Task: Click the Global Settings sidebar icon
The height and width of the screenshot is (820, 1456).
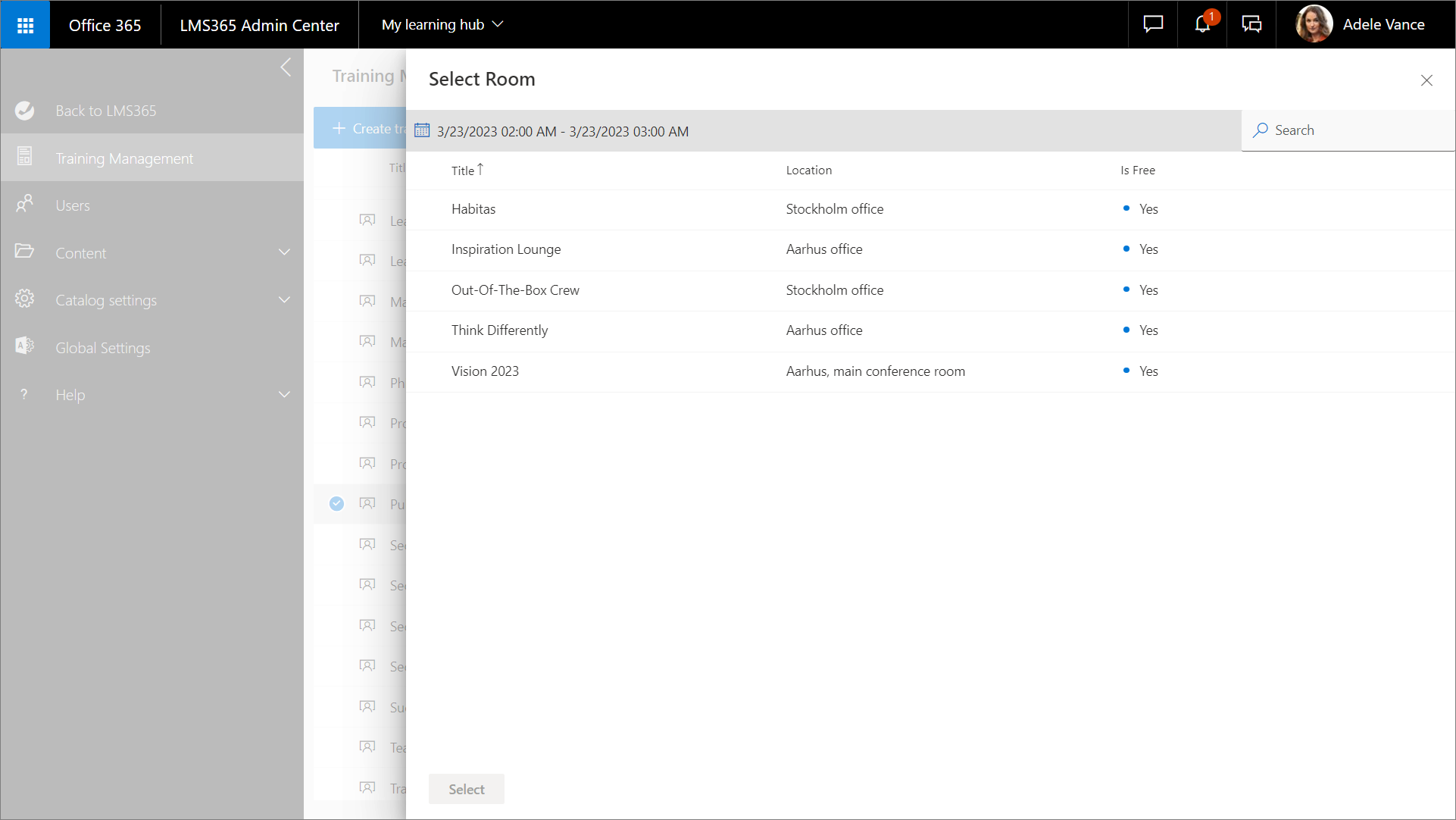Action: (x=24, y=346)
